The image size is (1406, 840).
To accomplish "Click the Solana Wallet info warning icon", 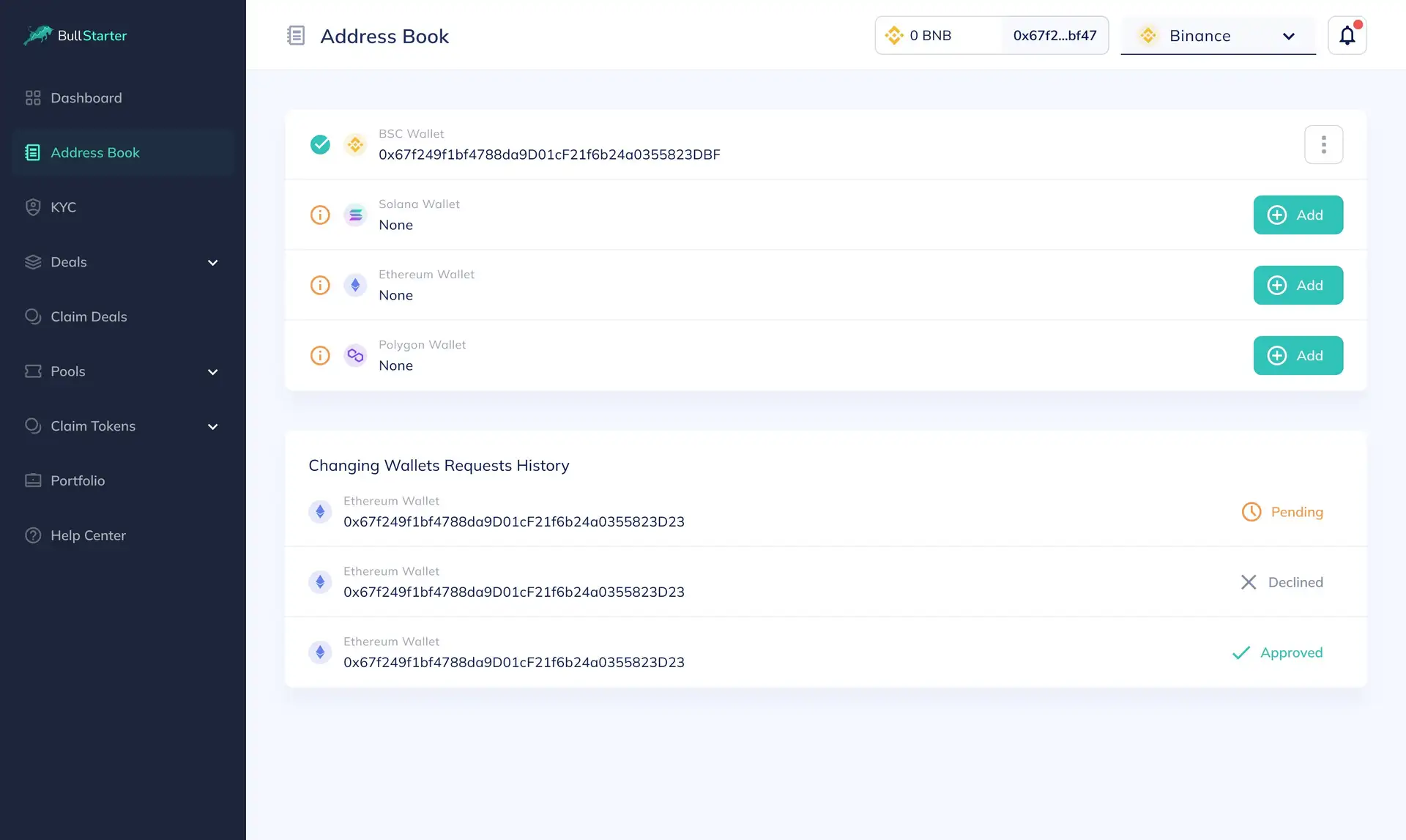I will click(320, 215).
